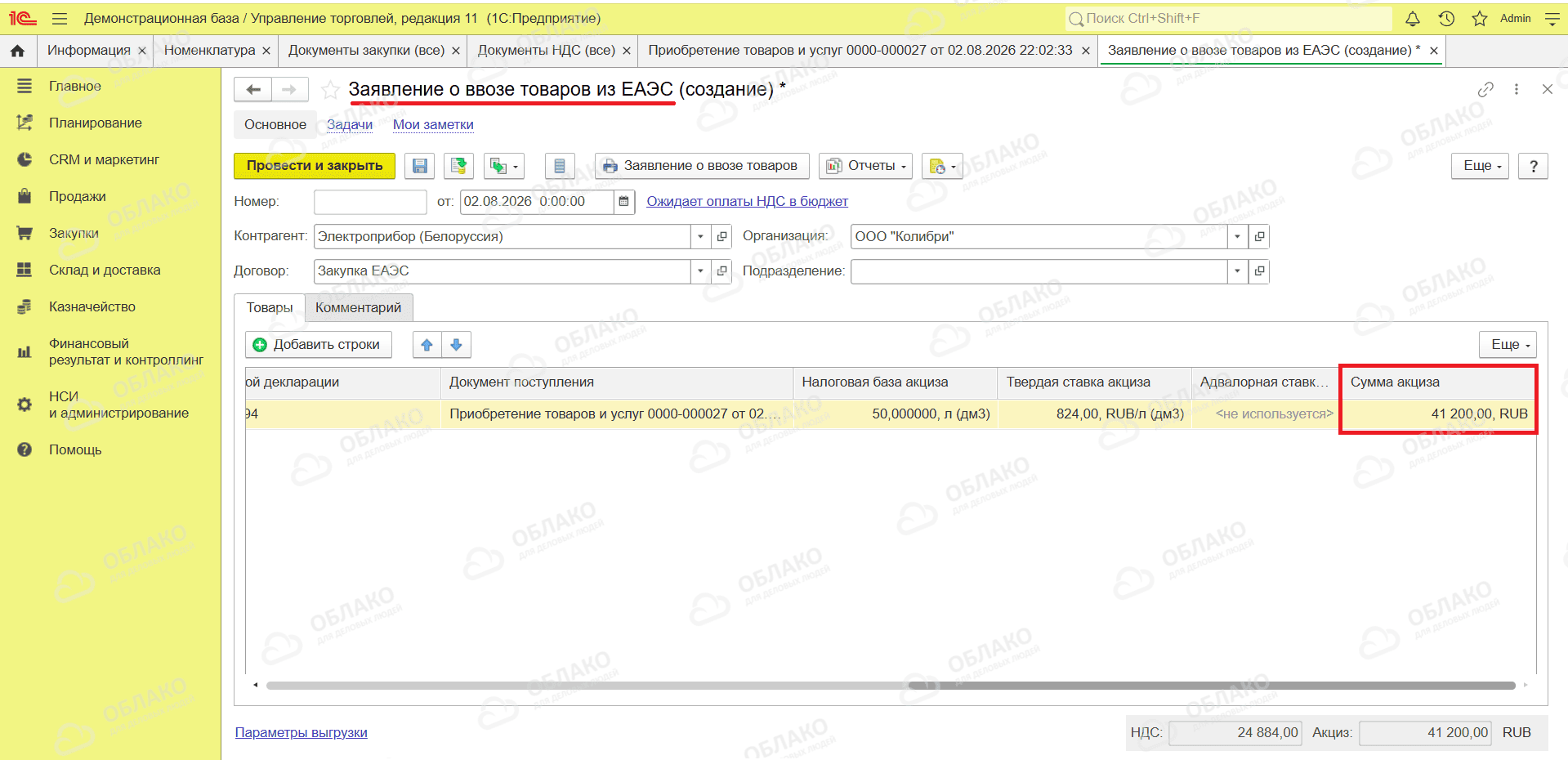Open the Склад и доставка section
The height and width of the screenshot is (760, 1568).
pos(105,270)
